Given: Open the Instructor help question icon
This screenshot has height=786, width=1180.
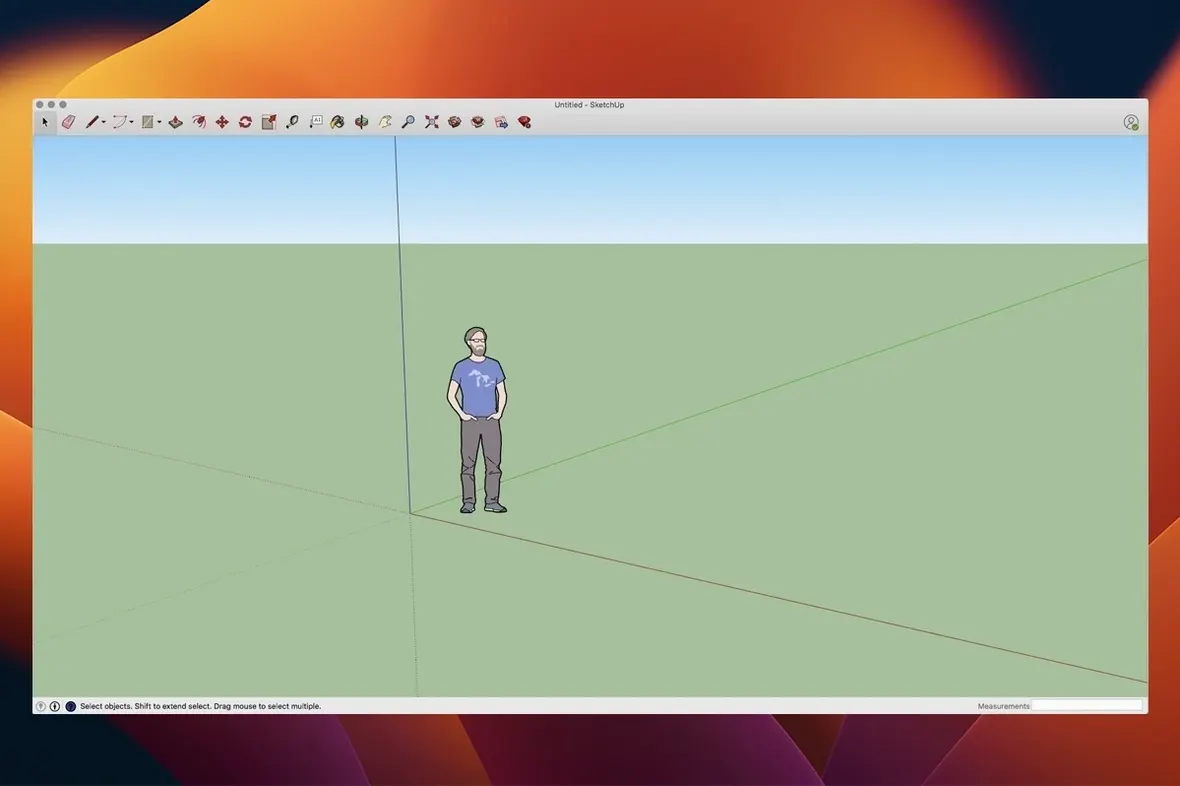Looking at the screenshot, I should pos(71,706).
